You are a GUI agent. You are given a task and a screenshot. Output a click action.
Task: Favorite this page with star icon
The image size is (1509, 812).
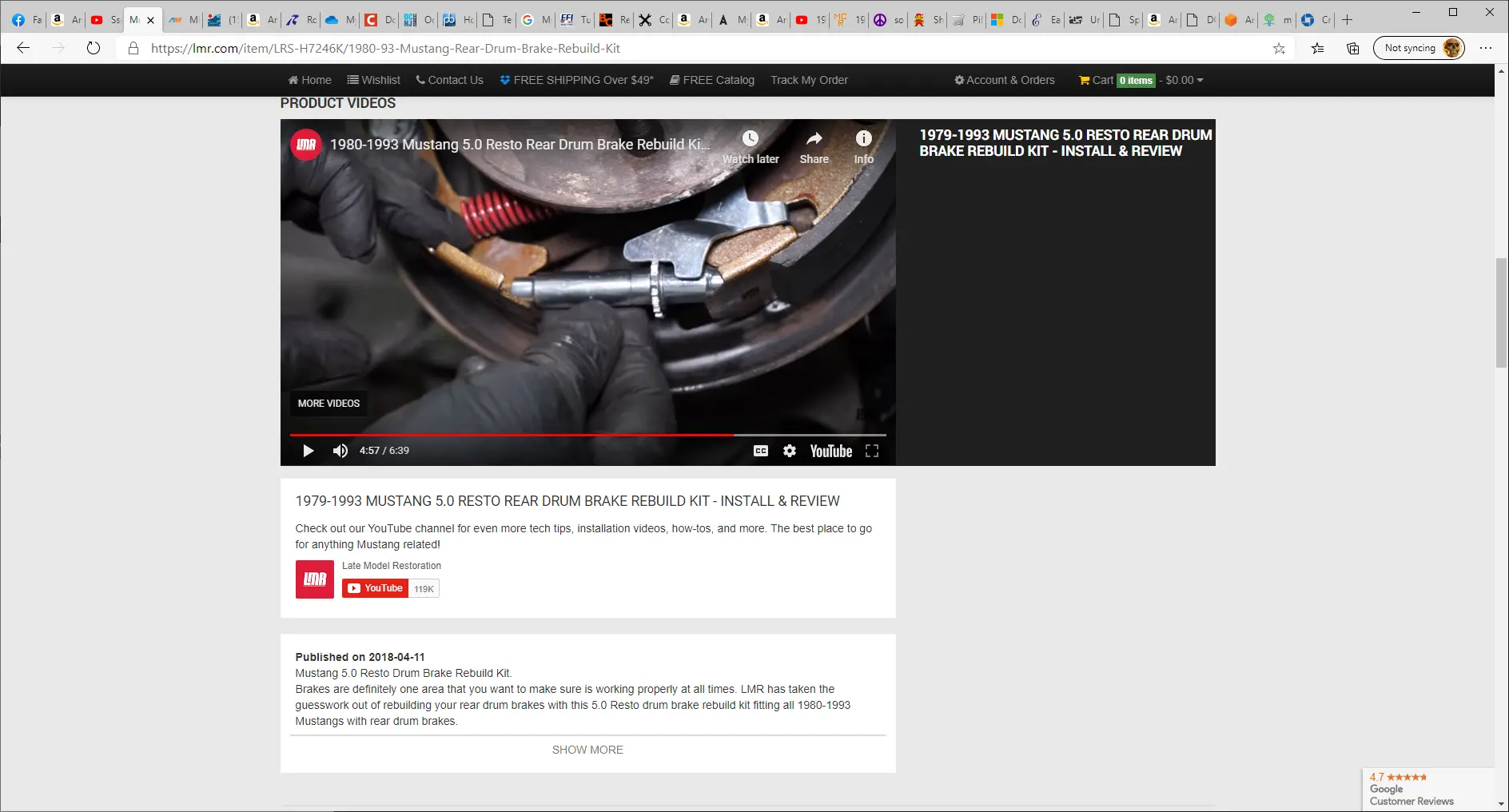point(1279,48)
